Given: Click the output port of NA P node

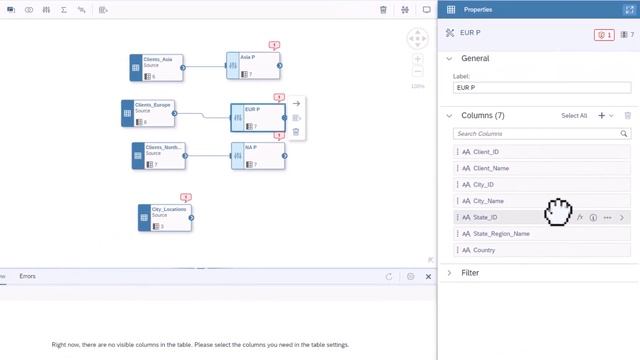Looking at the screenshot, I should tap(284, 156).
